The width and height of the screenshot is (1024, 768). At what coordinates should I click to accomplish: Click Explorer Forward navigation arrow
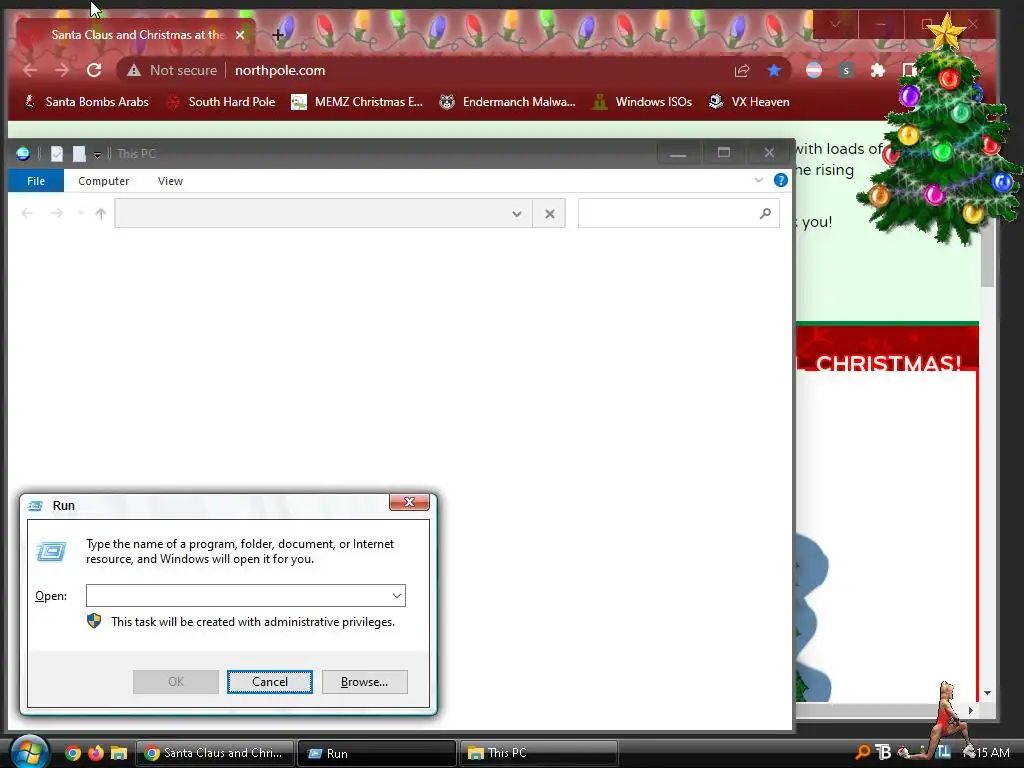click(x=57, y=213)
